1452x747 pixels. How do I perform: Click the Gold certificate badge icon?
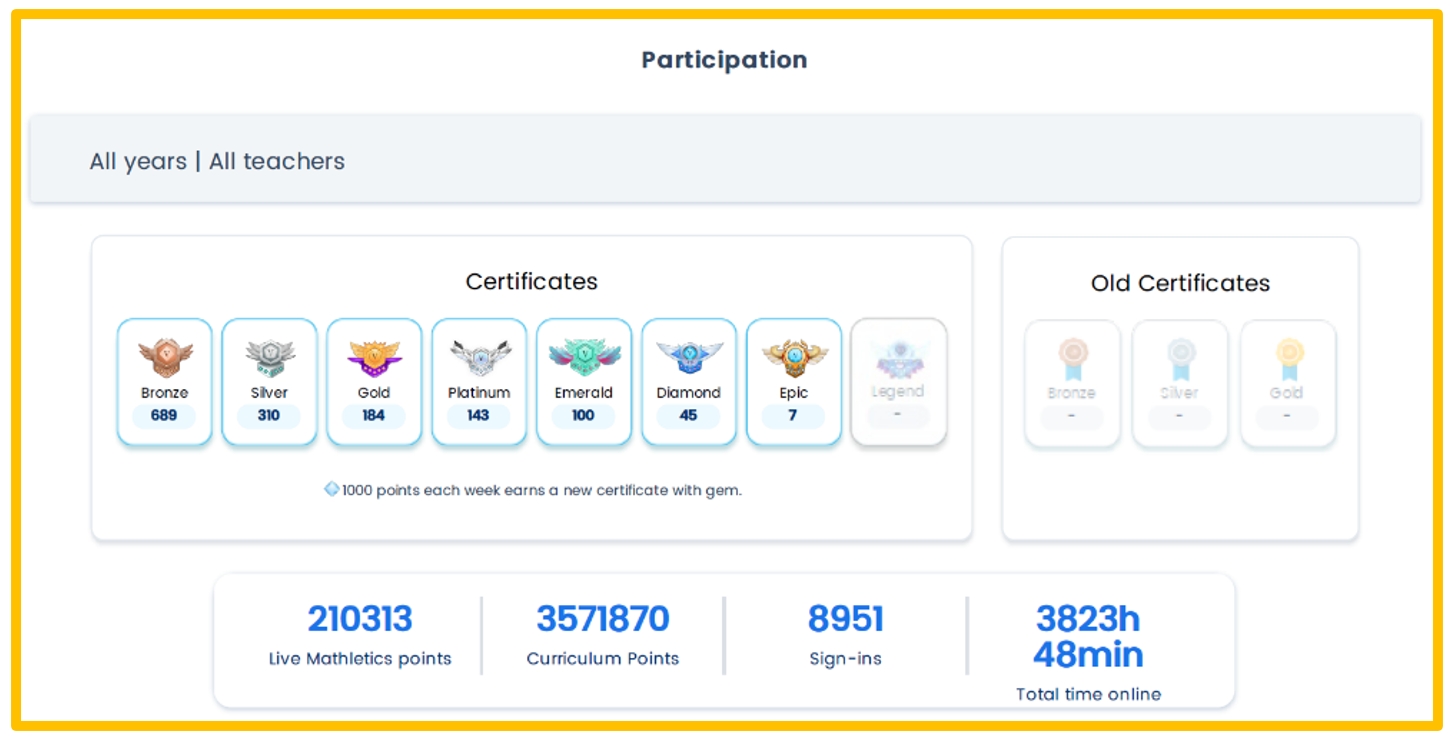(x=374, y=357)
